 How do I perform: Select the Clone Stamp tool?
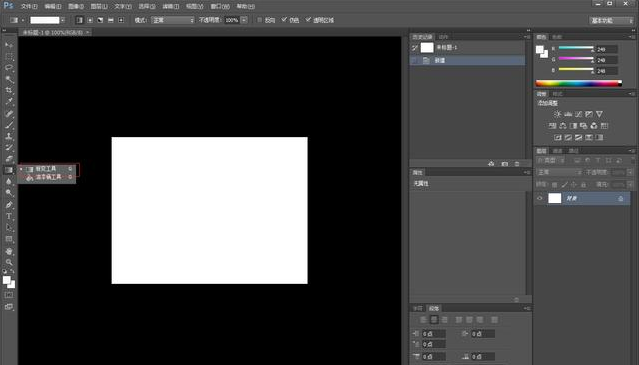[x=9, y=136]
